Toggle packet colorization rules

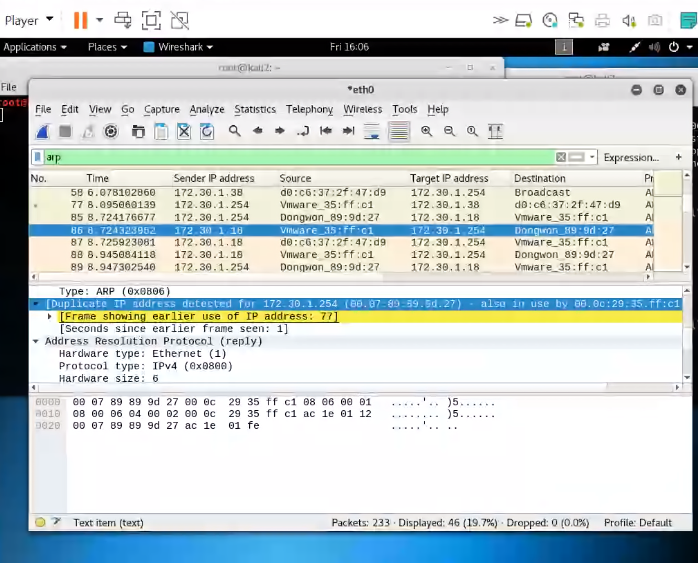(x=399, y=131)
